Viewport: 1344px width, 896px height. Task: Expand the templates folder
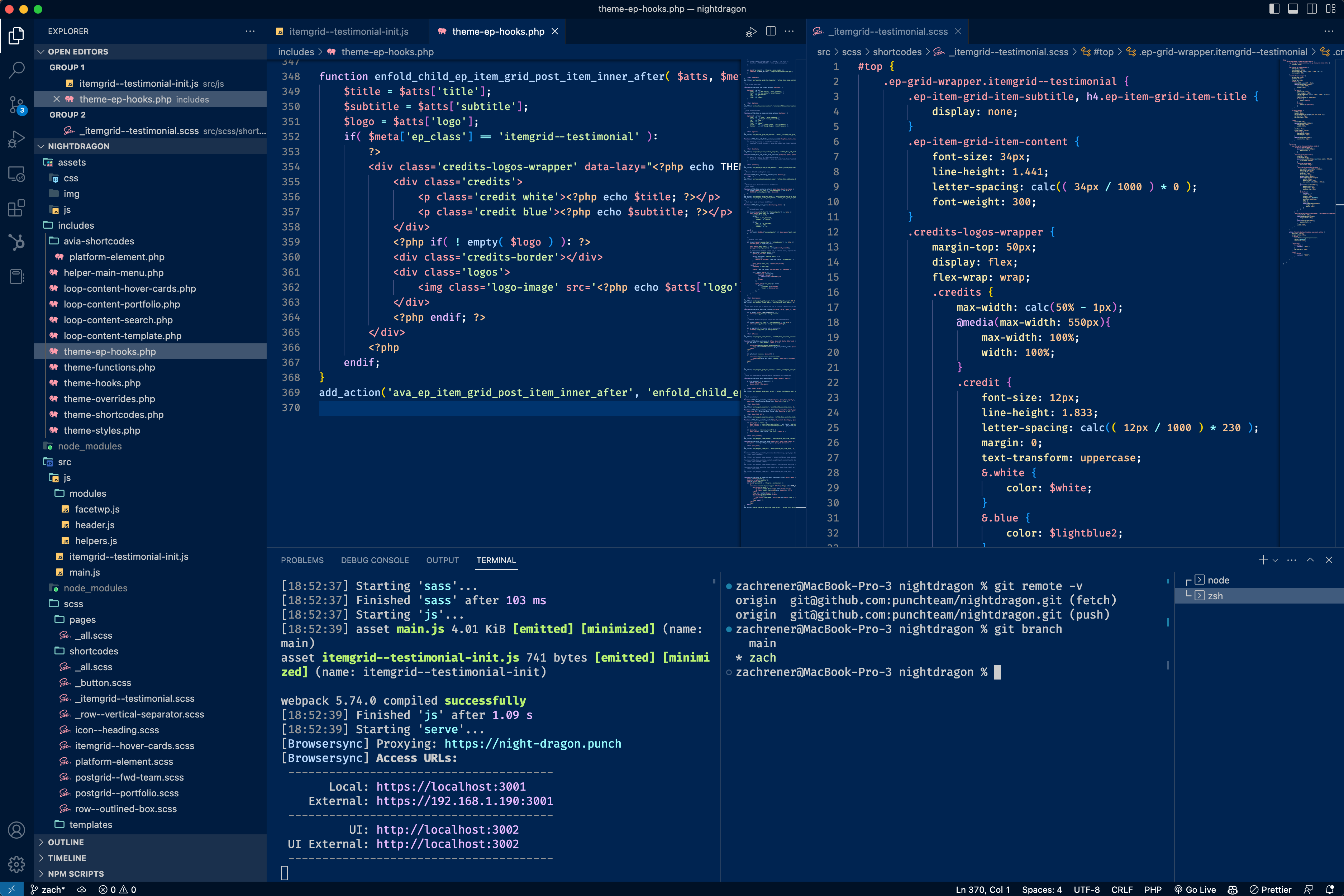(x=150, y=825)
